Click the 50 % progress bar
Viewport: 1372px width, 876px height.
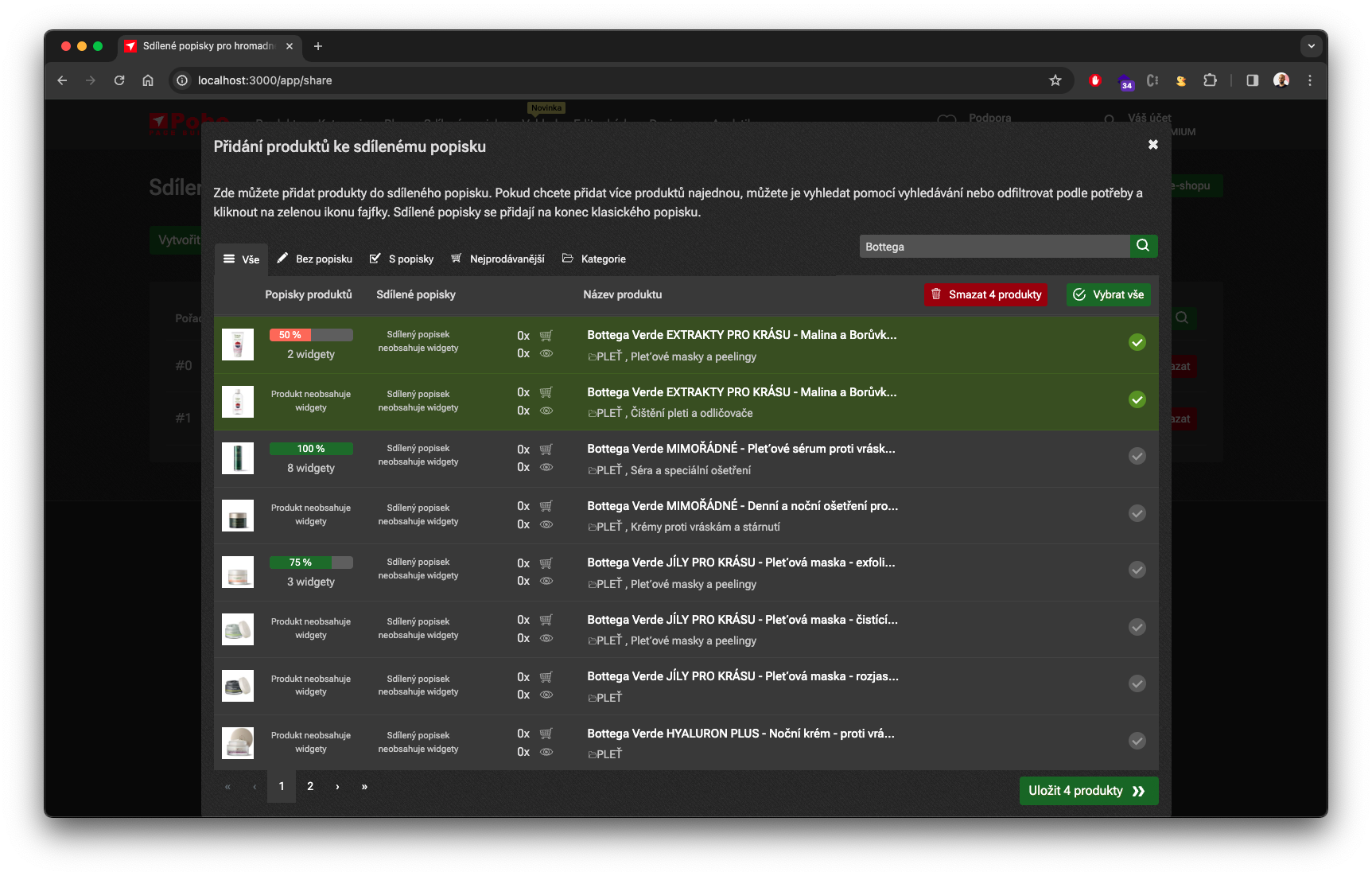tap(311, 335)
